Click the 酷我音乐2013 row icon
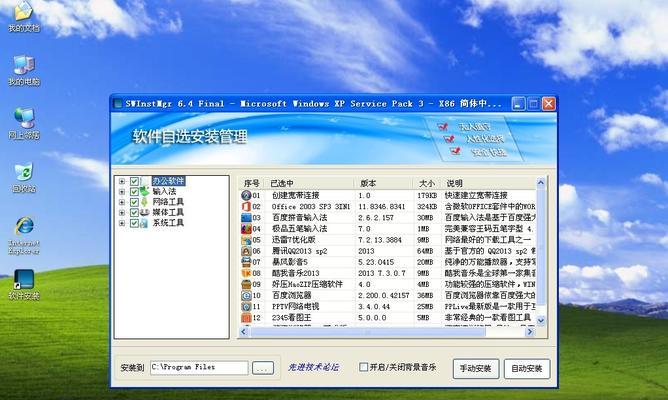 point(246,273)
